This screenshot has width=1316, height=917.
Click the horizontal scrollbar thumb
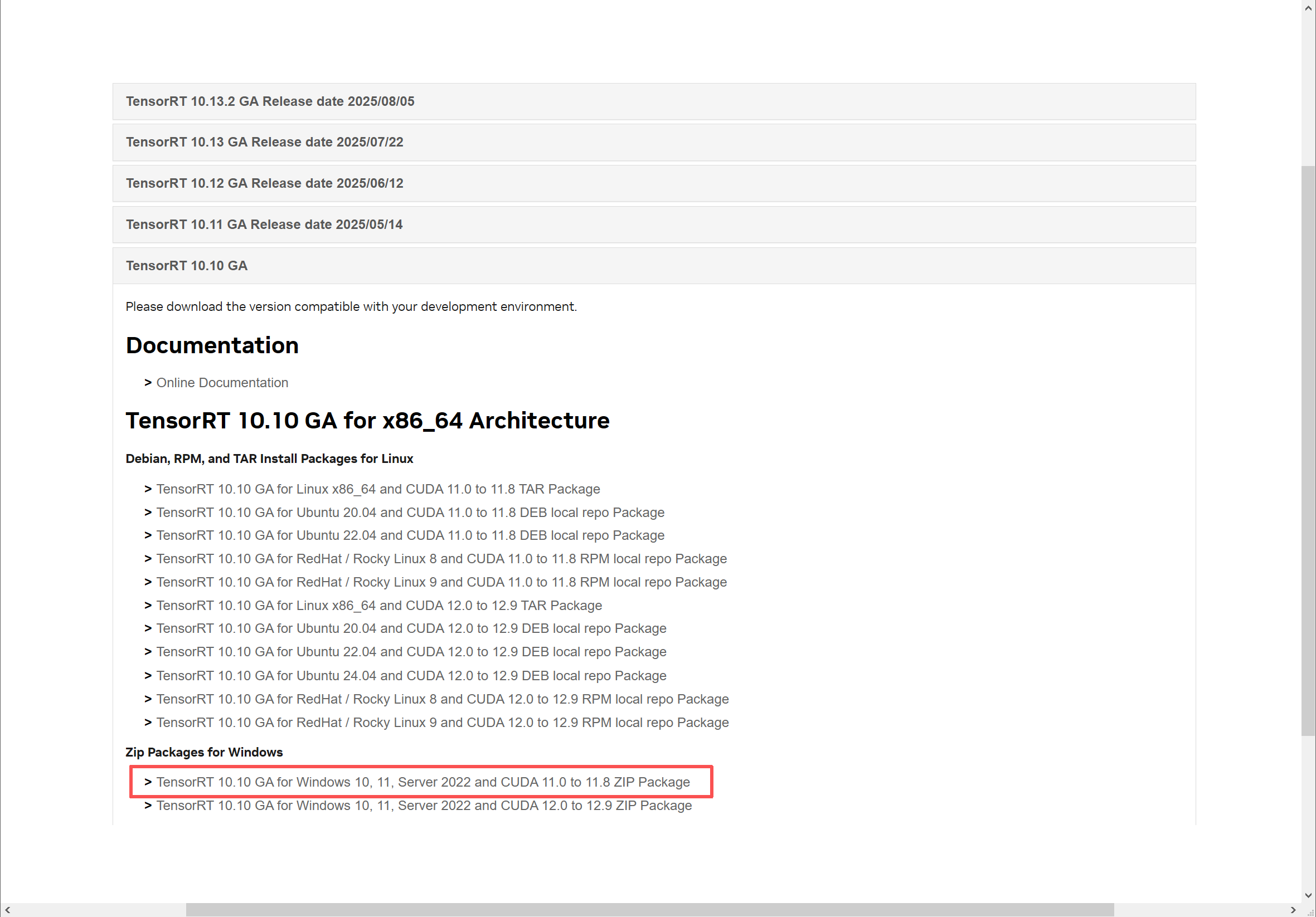click(x=650, y=910)
